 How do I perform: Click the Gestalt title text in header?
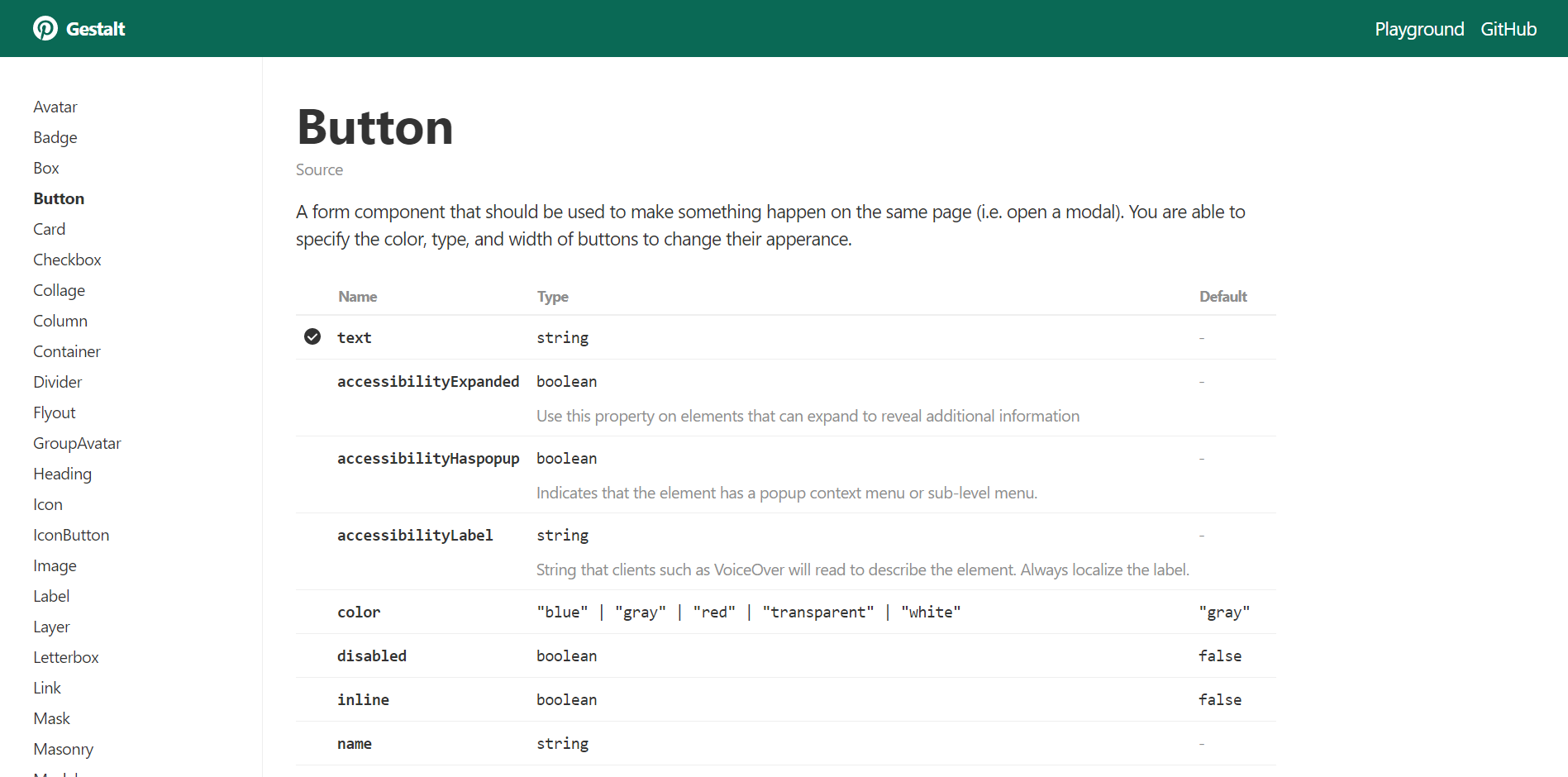point(95,29)
